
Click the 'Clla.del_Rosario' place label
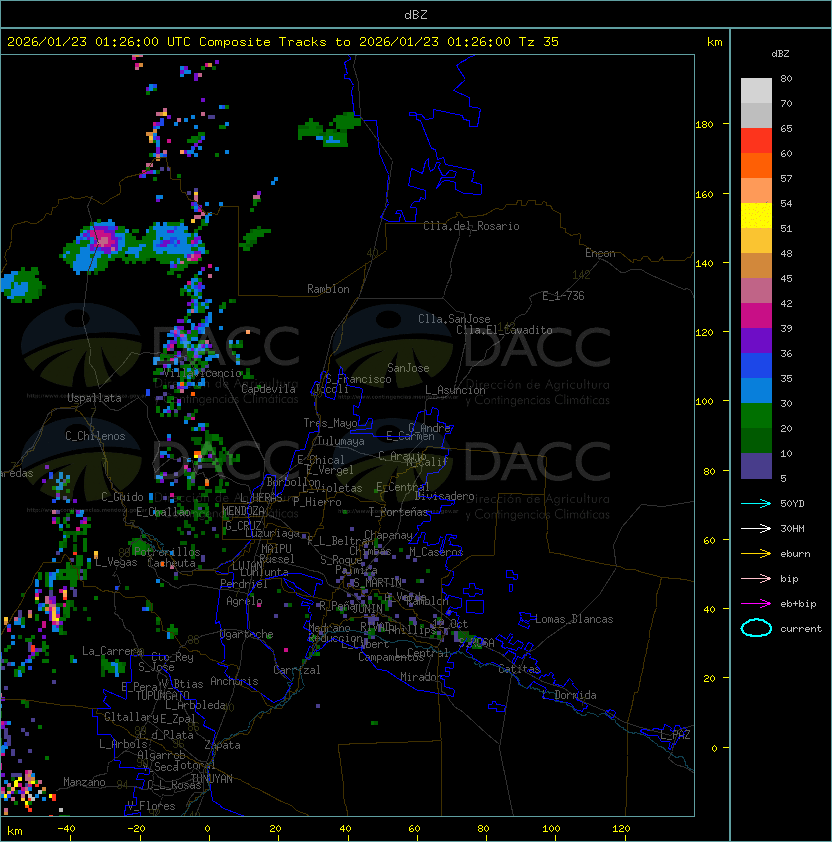(x=471, y=226)
